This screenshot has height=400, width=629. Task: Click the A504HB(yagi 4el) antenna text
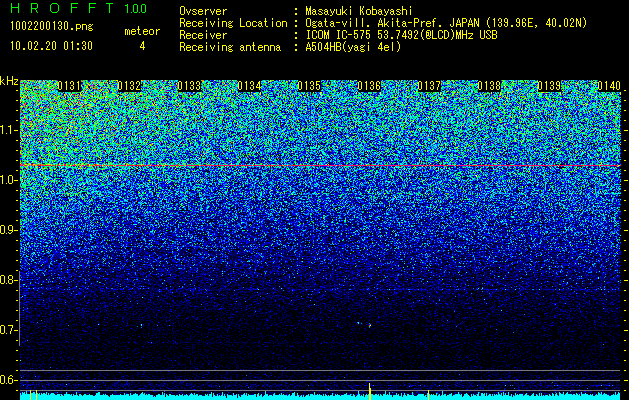coord(353,47)
